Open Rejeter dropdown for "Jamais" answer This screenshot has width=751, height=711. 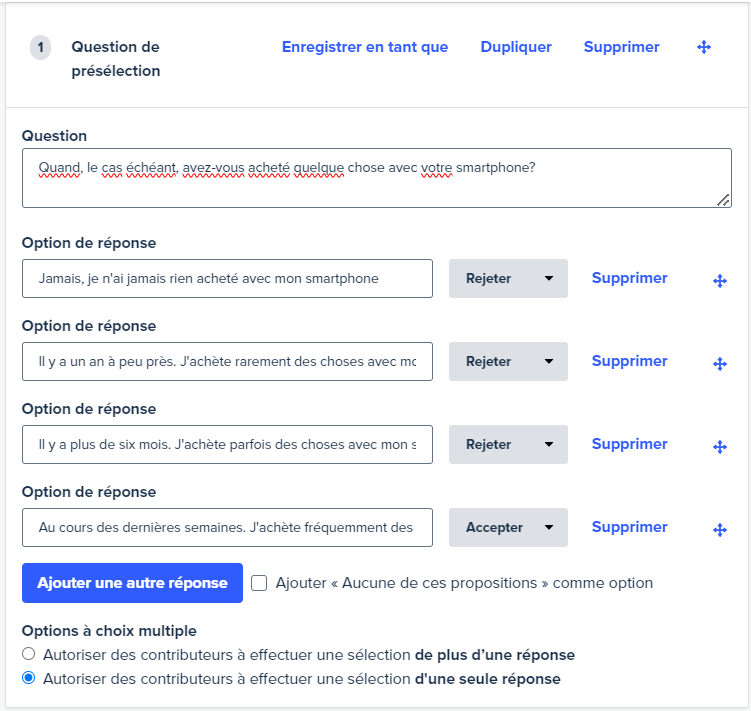point(508,279)
